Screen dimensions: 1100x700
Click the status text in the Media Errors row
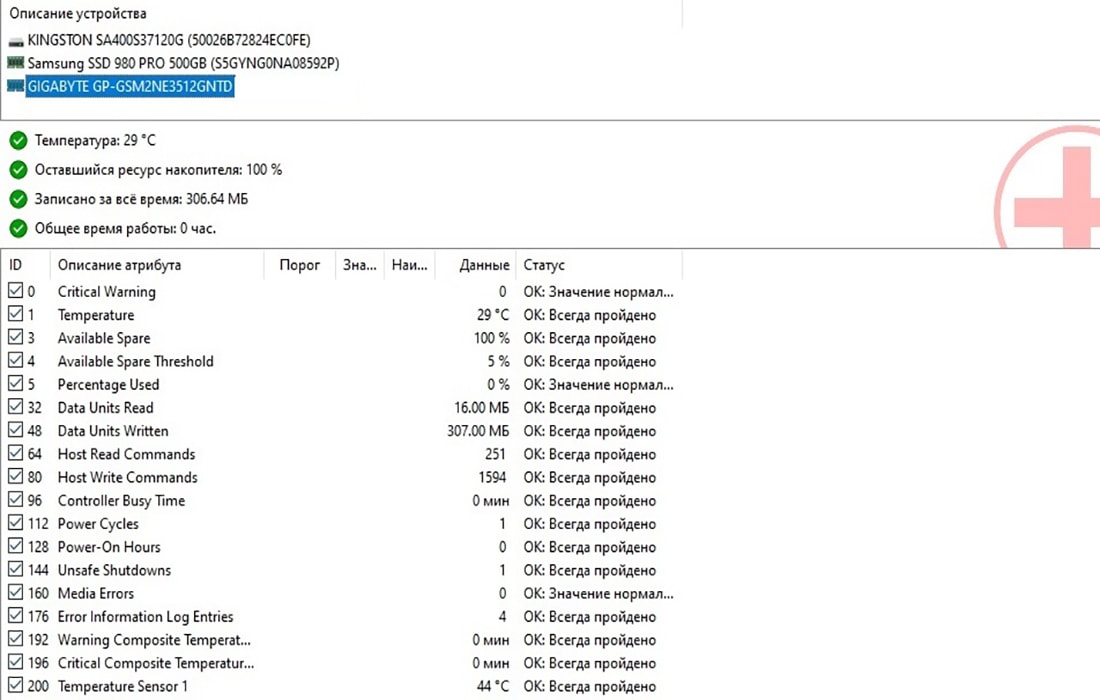(x=598, y=593)
